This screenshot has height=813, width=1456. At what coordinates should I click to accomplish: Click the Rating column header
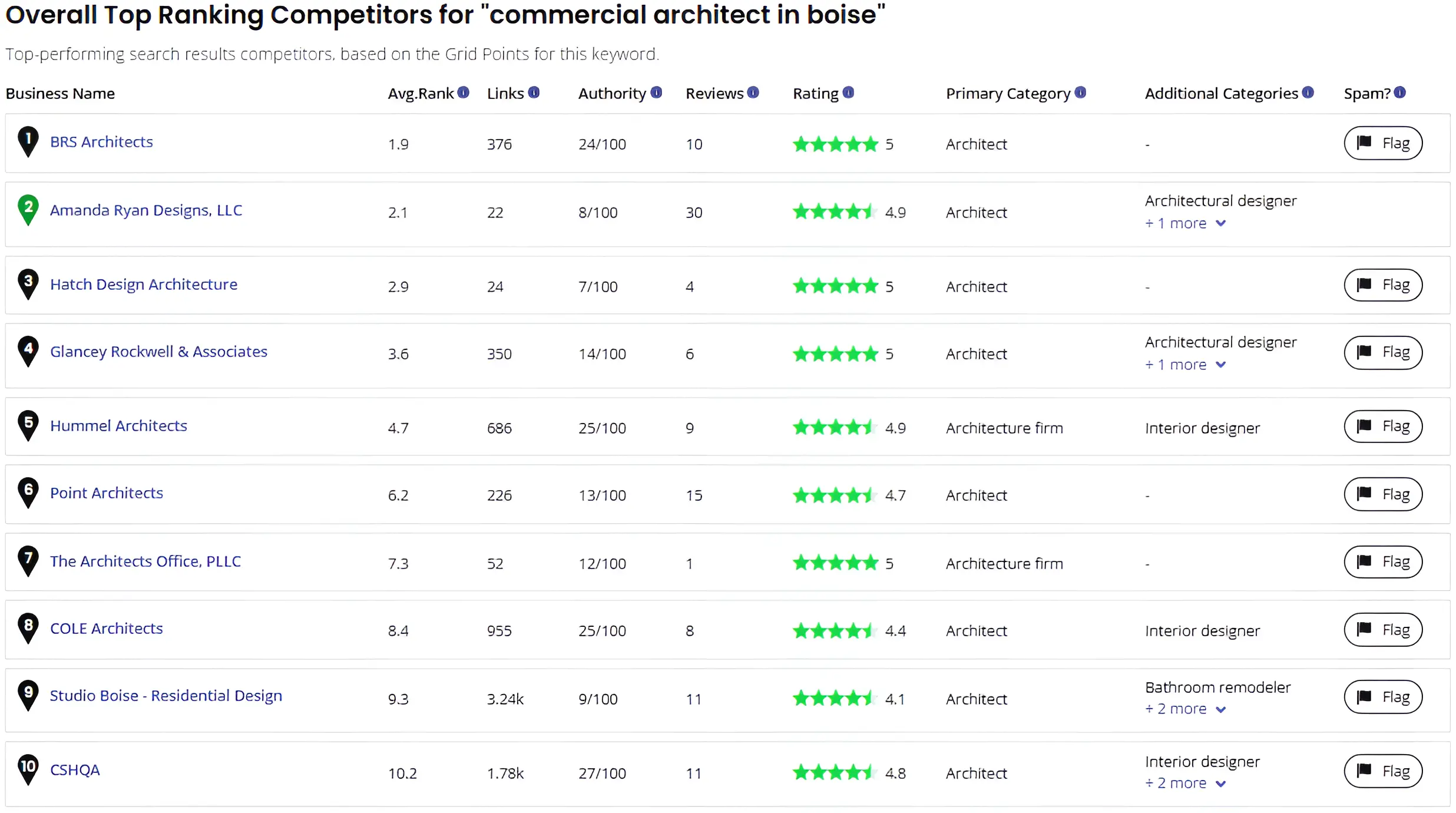[x=816, y=94]
